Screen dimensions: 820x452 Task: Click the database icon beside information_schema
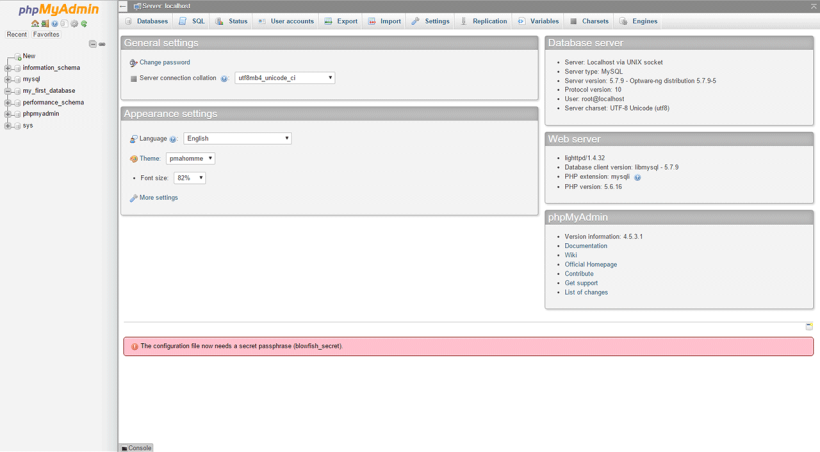tap(18, 68)
